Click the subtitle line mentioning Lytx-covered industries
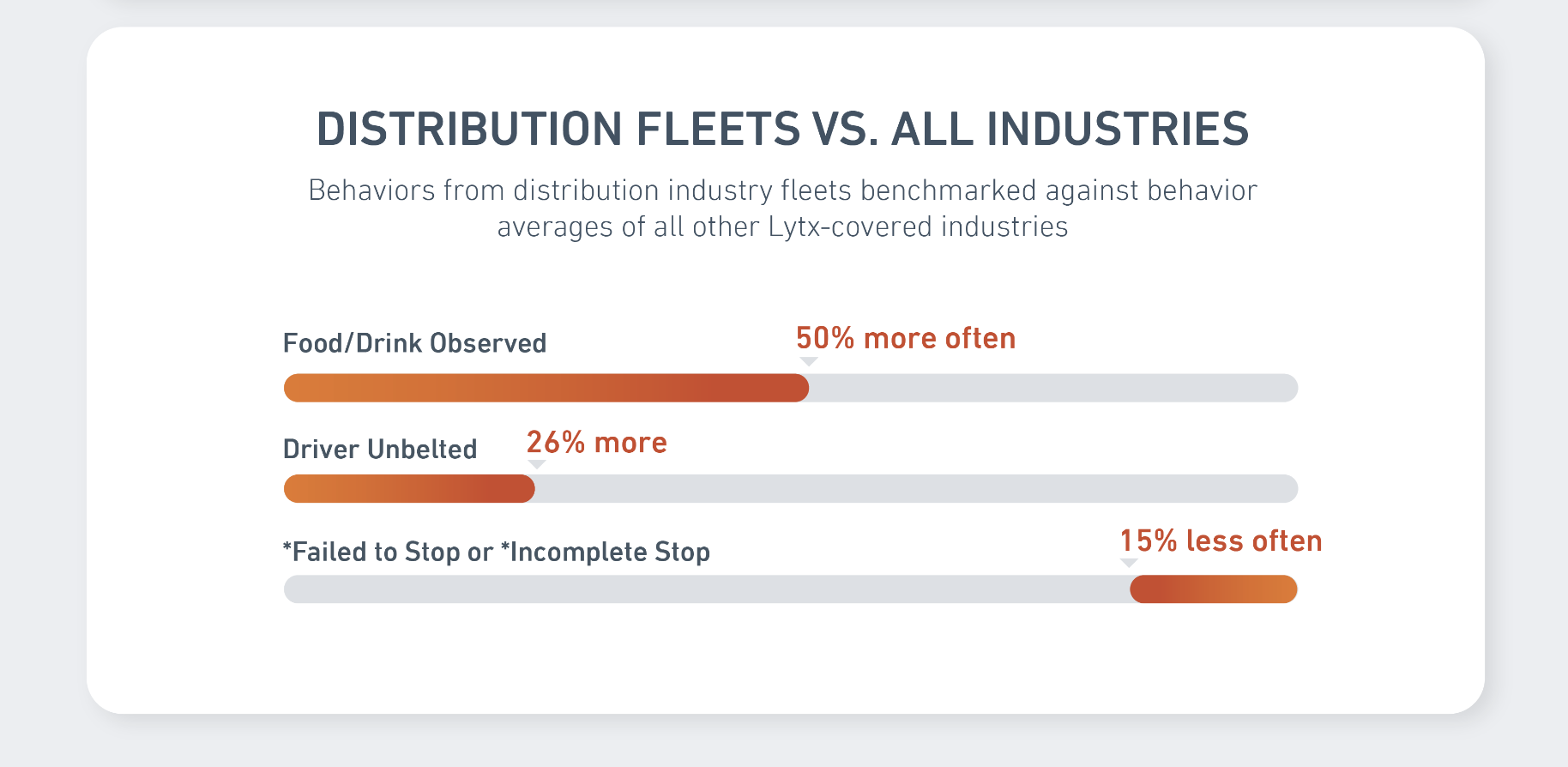 point(782,227)
